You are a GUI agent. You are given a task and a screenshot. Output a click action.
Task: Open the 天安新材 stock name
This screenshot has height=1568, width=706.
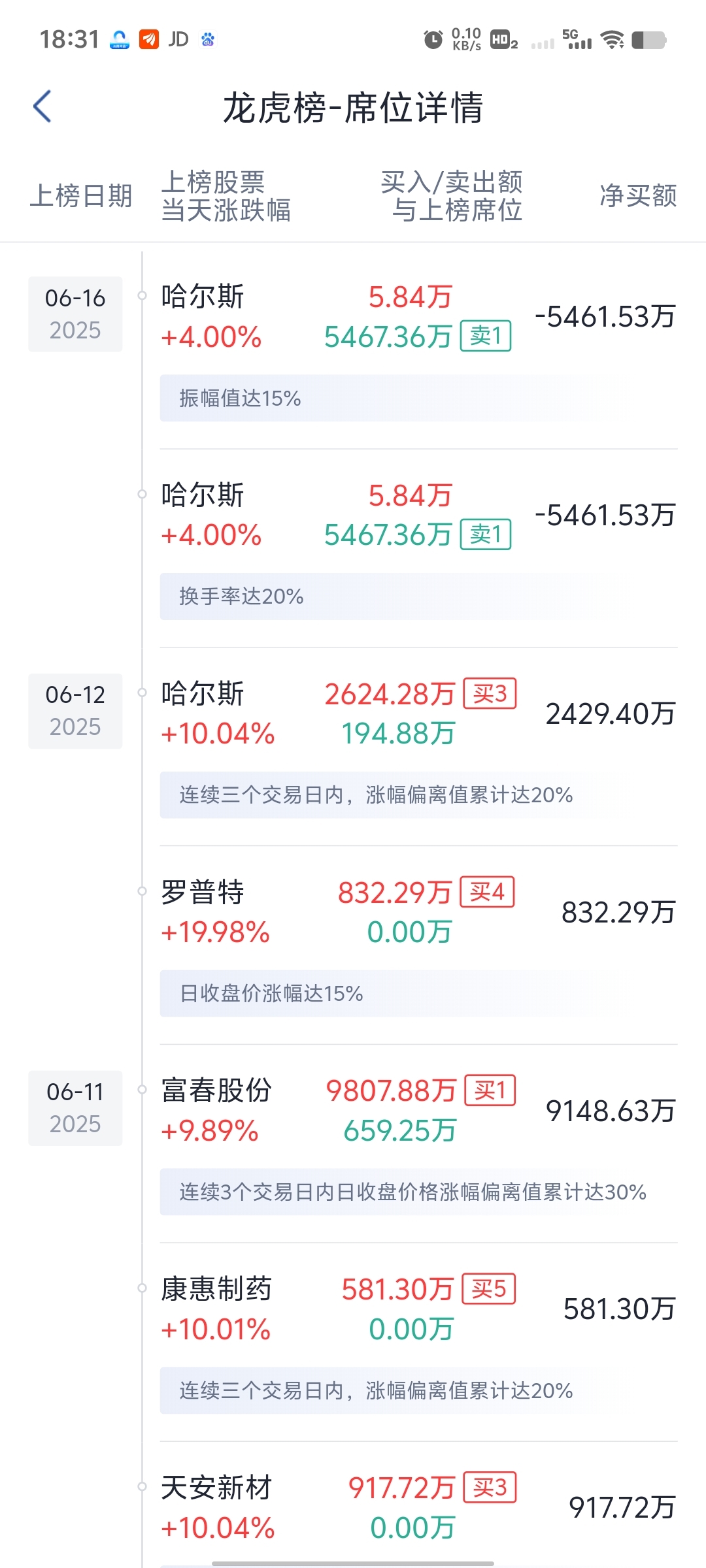(x=216, y=1488)
